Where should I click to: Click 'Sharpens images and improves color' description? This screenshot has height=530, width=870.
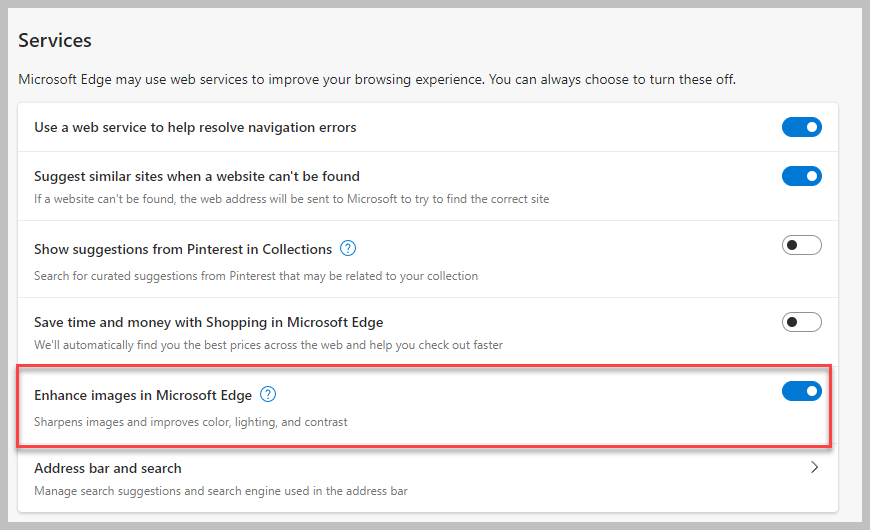(191, 422)
